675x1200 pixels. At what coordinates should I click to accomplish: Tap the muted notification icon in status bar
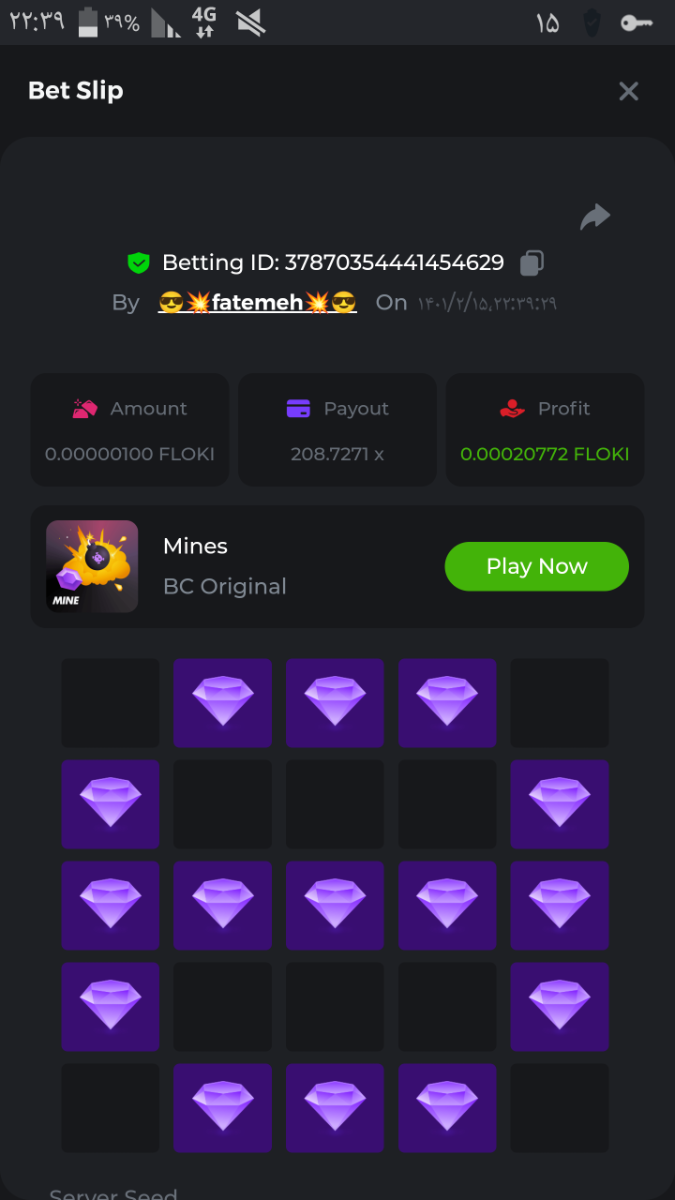pyautogui.click(x=250, y=22)
